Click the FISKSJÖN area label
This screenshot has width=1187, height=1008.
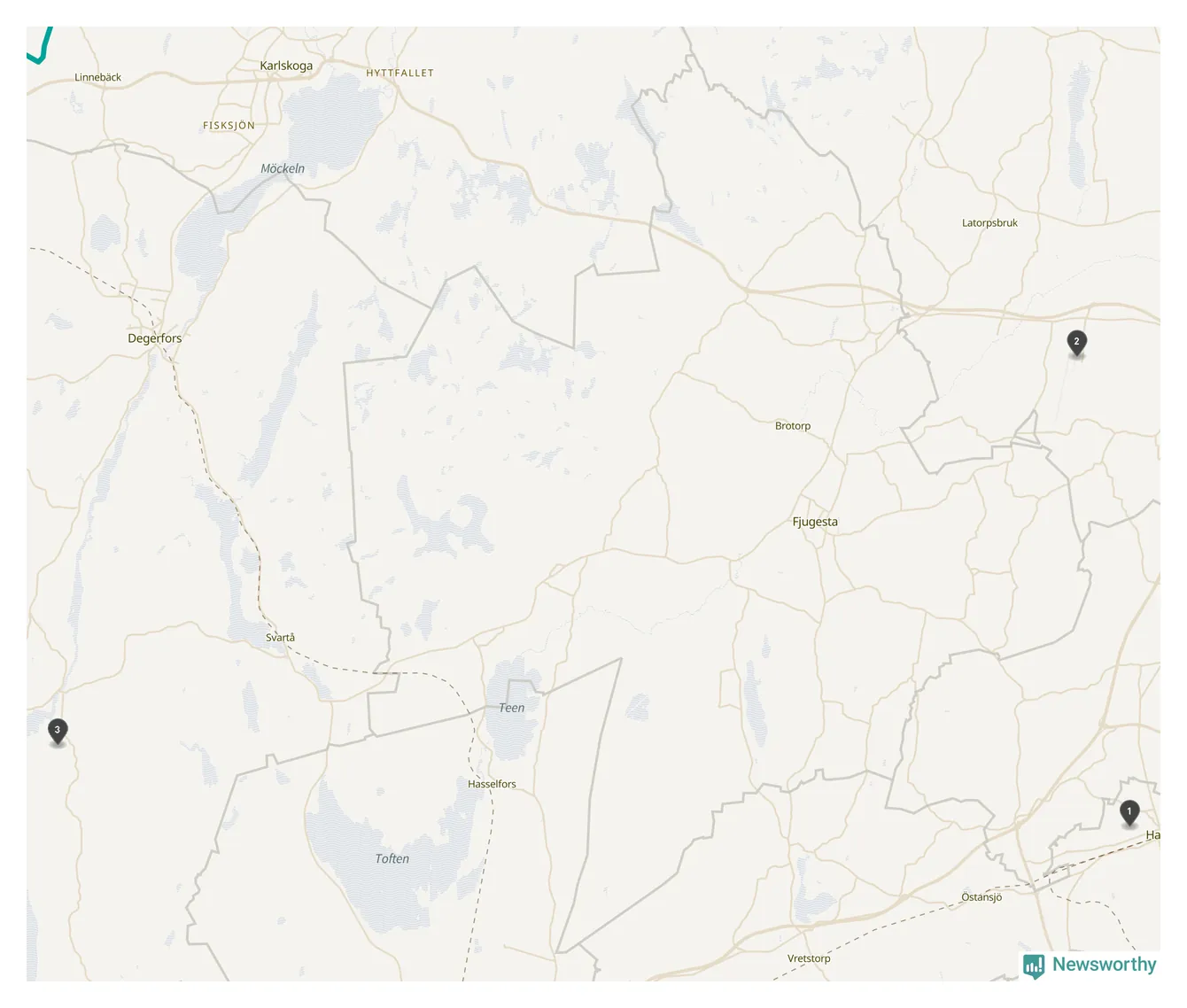click(229, 126)
